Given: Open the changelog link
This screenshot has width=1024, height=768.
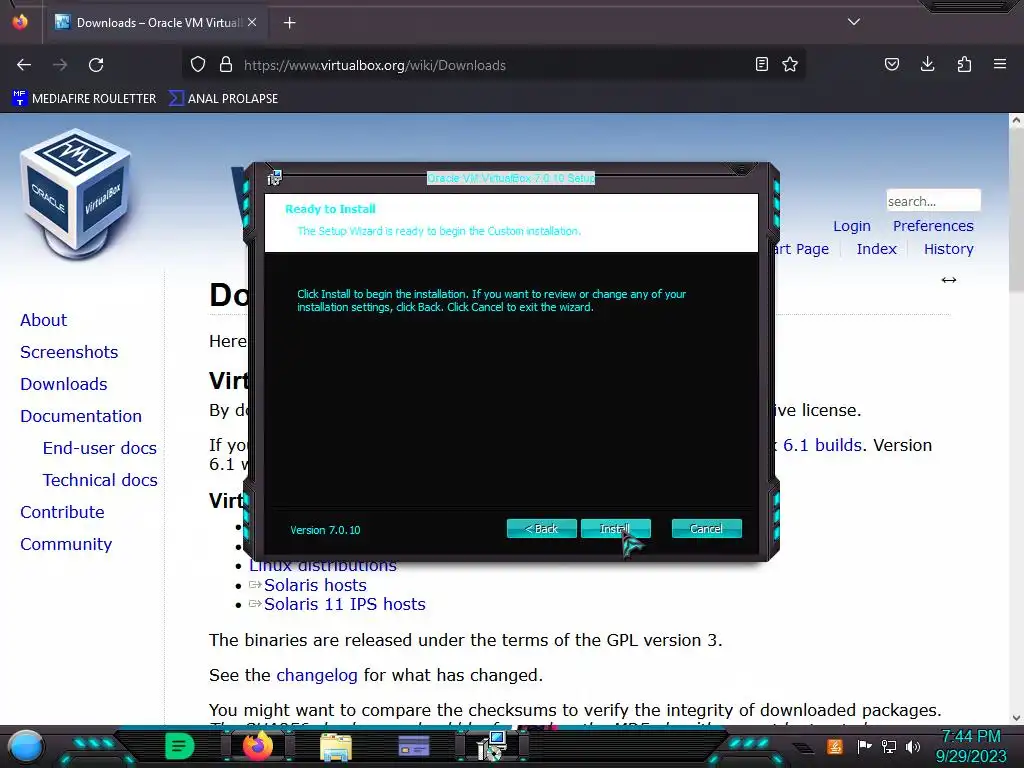Looking at the screenshot, I should pyautogui.click(x=317, y=675).
